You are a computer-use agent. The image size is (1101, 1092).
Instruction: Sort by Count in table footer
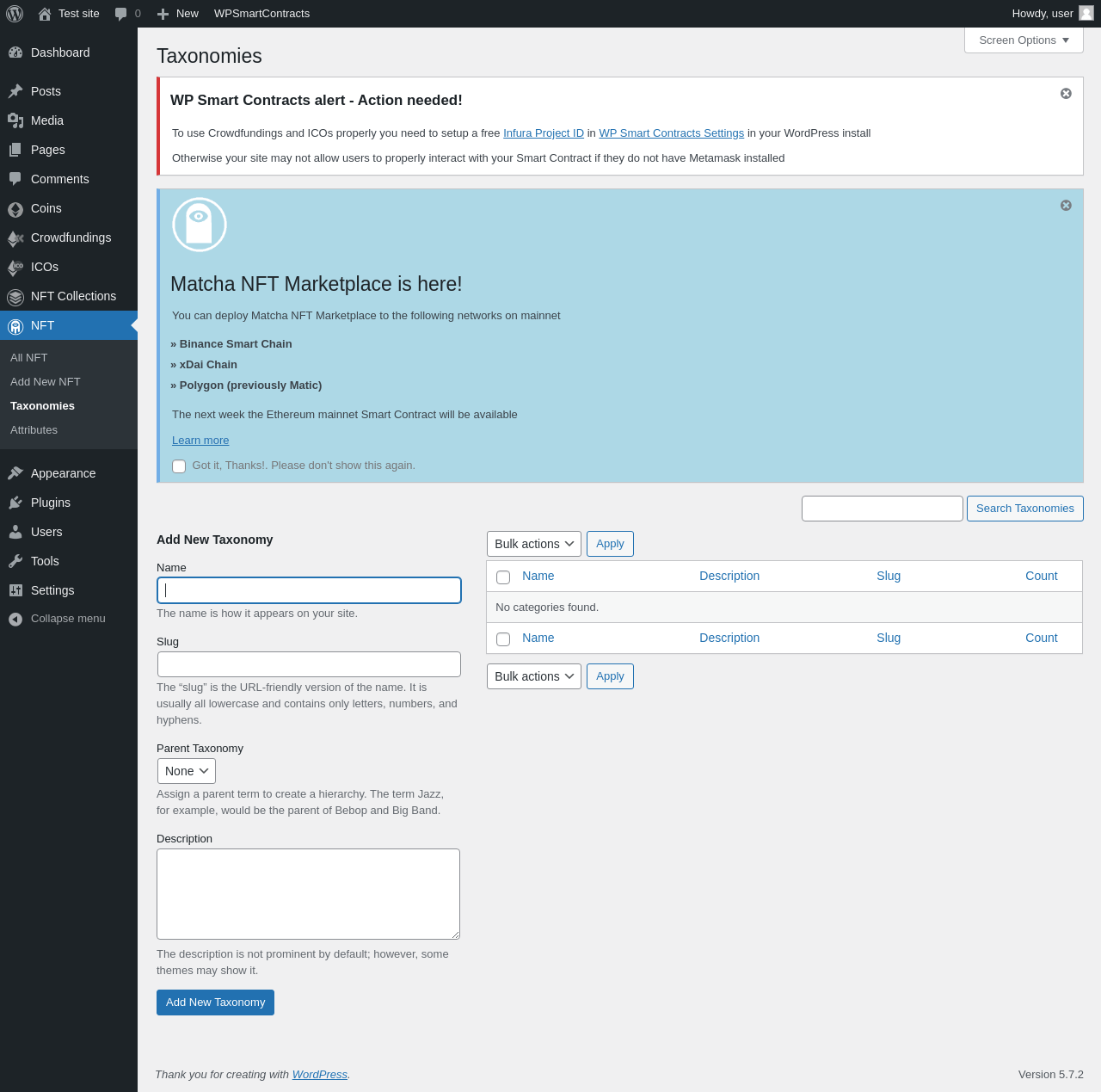coord(1042,638)
